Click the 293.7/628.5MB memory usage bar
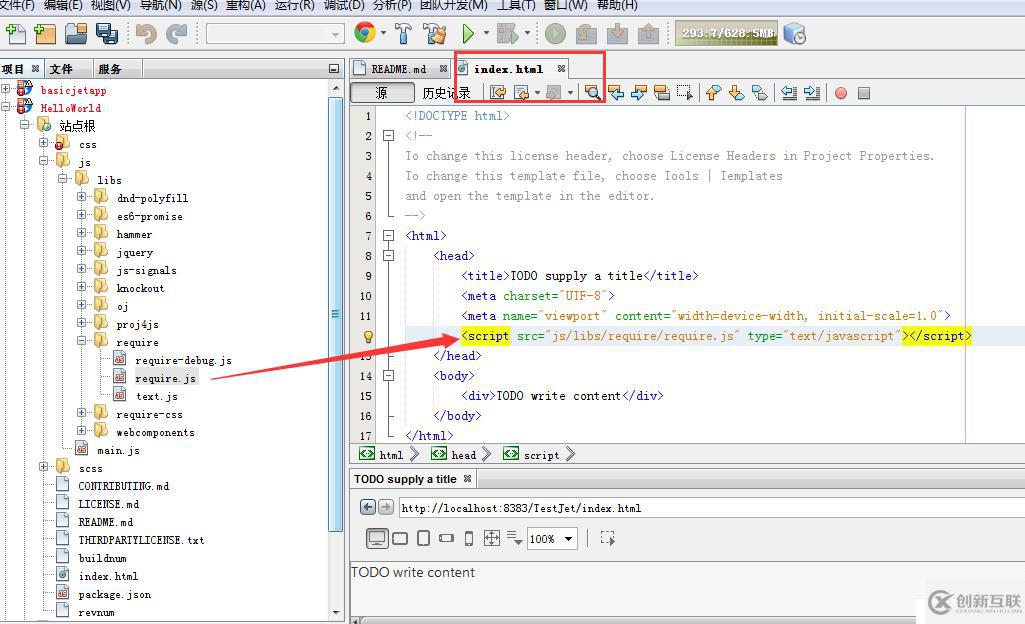Screen dimensions: 1025x624 tap(726, 33)
